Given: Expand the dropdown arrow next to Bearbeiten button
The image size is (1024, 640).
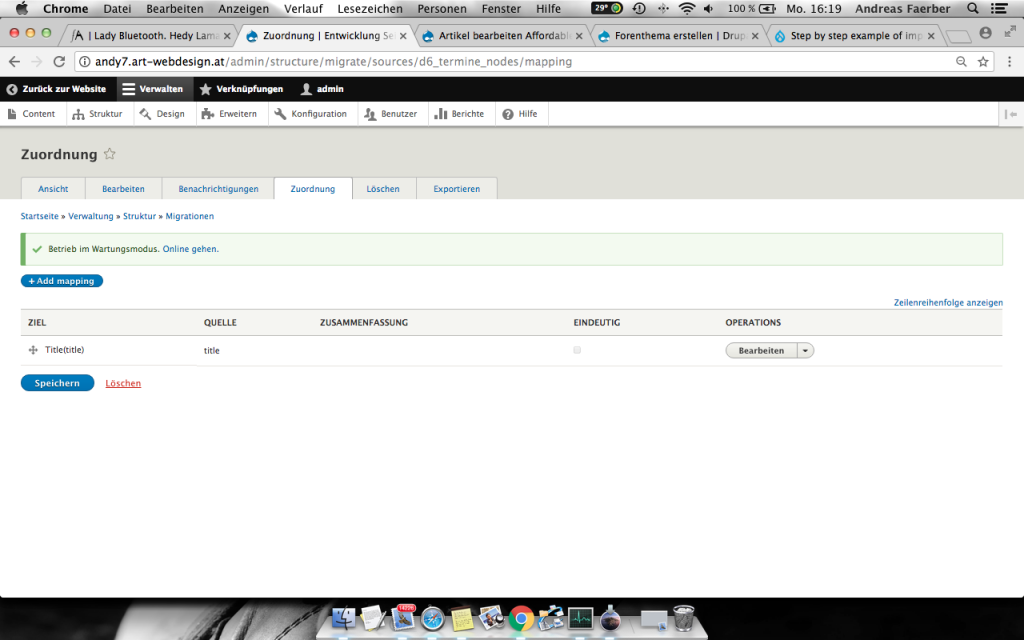Looking at the screenshot, I should click(806, 350).
